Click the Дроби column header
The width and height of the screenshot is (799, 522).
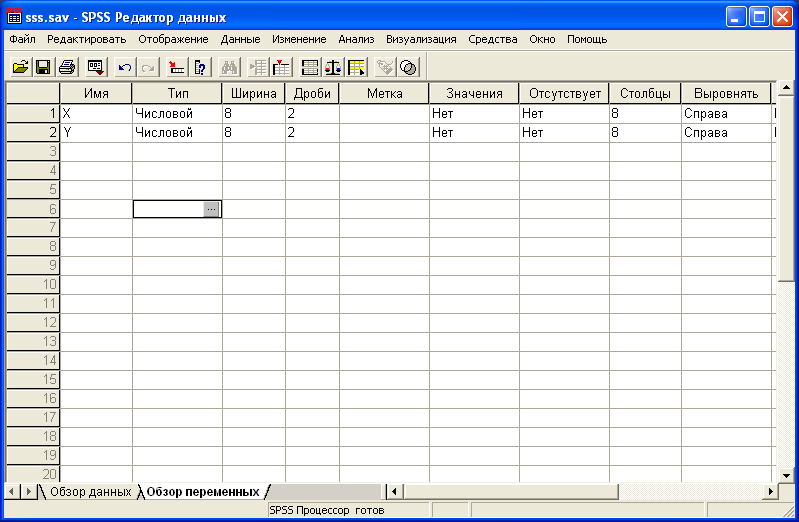pos(312,93)
